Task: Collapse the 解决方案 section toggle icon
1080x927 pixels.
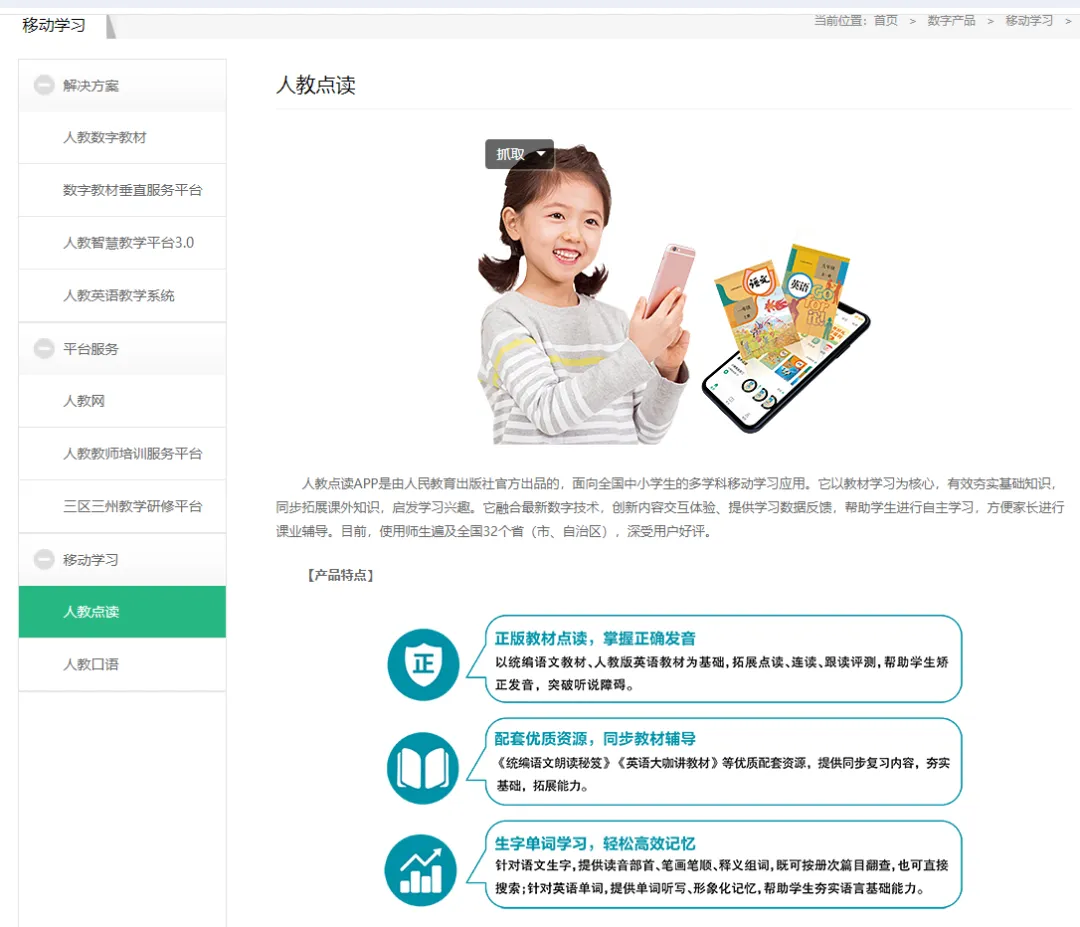Action: pyautogui.click(x=44, y=85)
